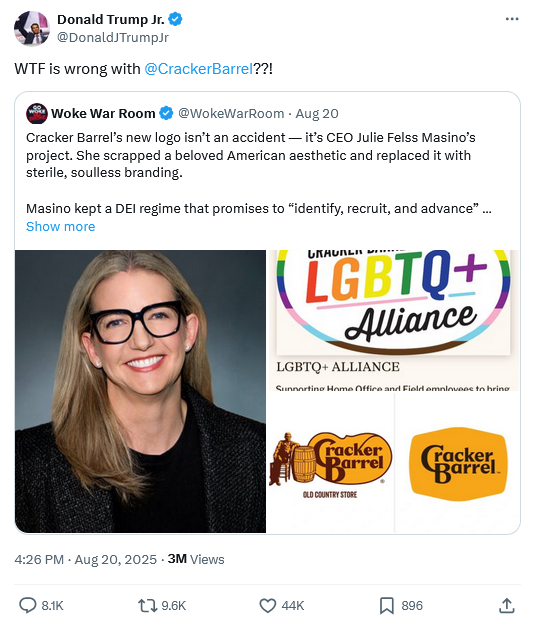Open the @WokeWarRoom handle in quote
Image resolution: width=534 pixels, height=627 pixels.
pos(231,114)
